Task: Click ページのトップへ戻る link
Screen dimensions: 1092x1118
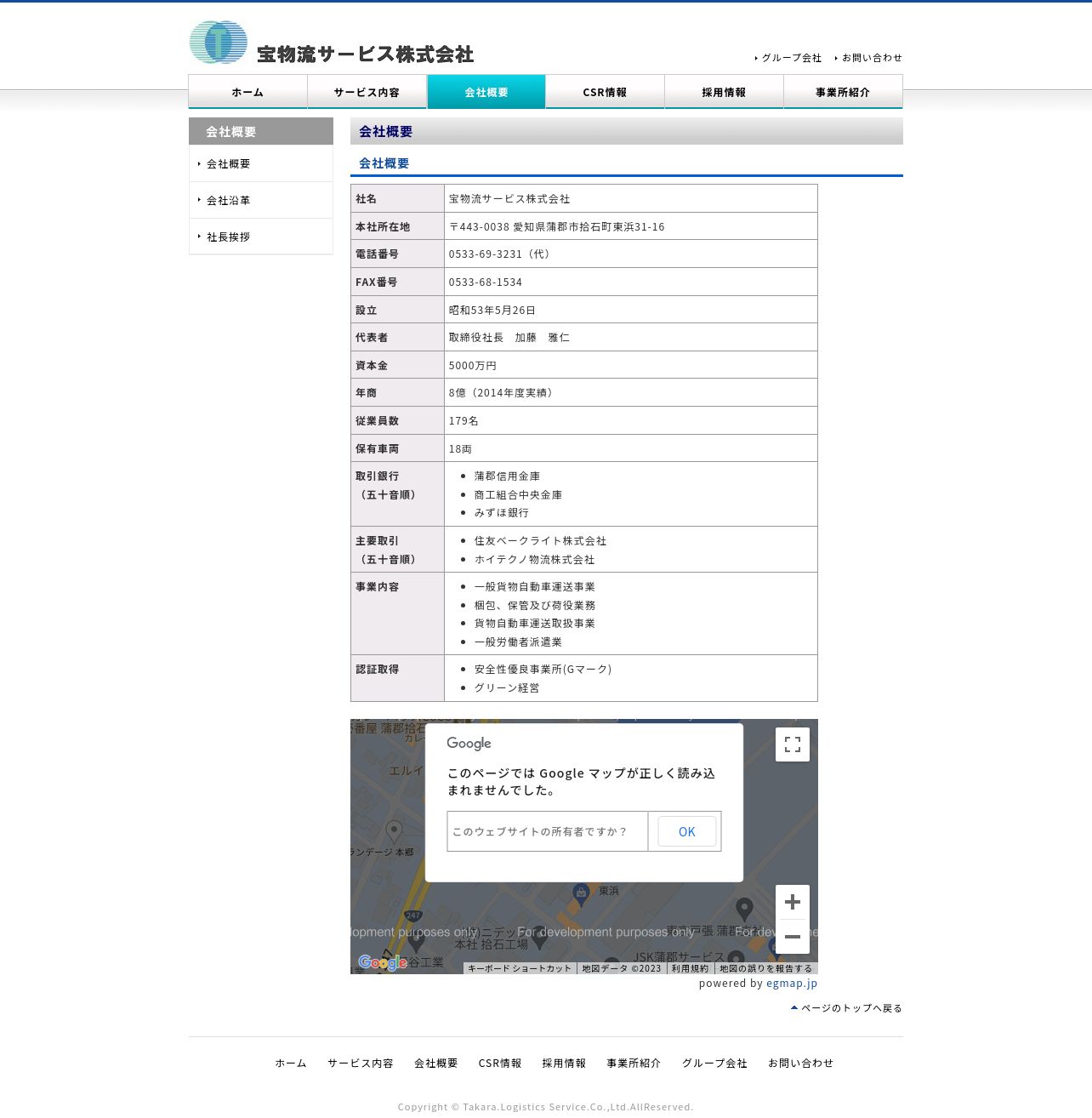Action: tap(846, 1008)
